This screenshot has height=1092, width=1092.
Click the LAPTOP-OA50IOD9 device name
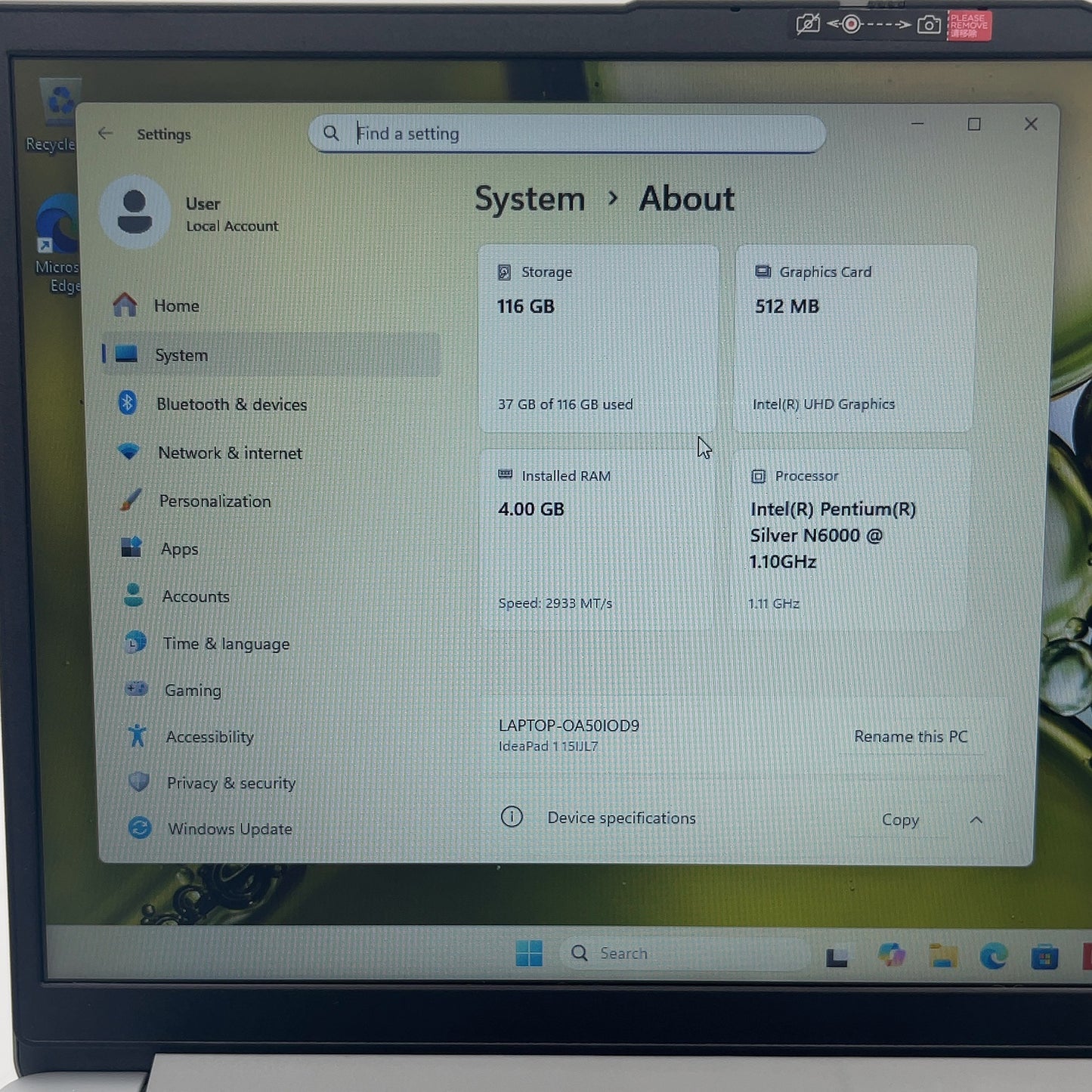click(x=569, y=725)
